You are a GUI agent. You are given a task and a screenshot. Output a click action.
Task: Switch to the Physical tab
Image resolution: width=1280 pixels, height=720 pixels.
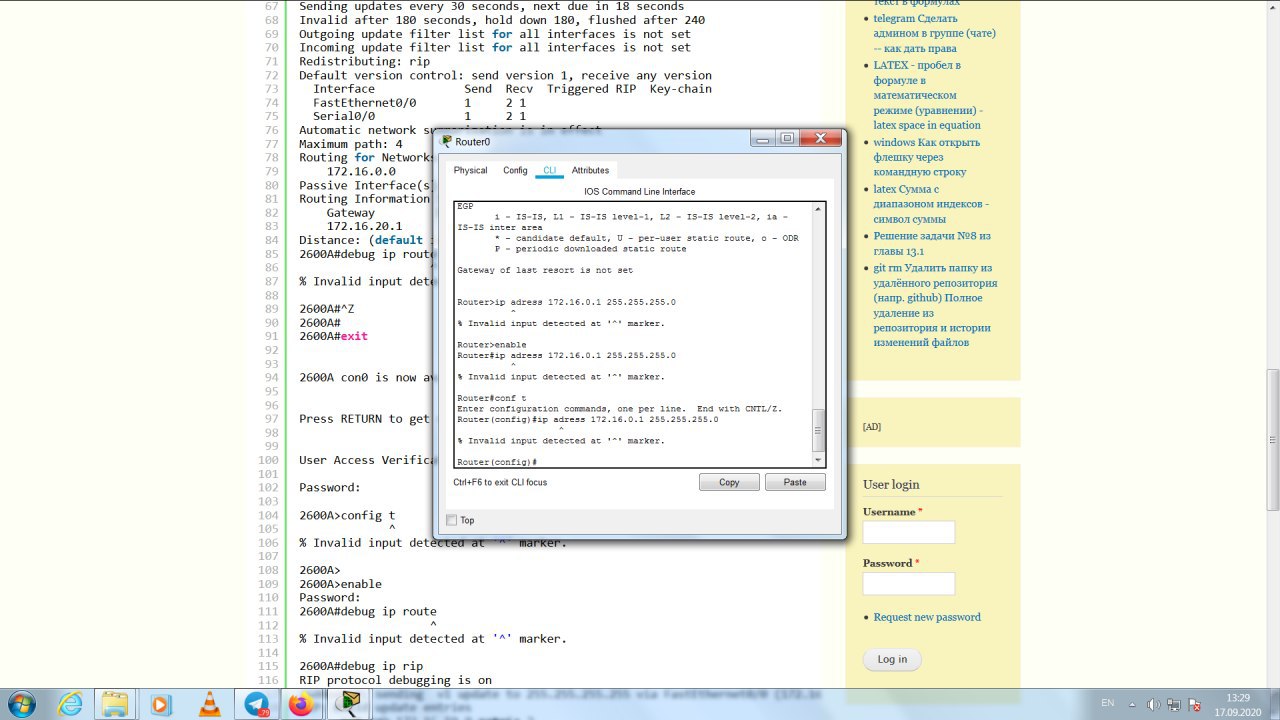470,170
